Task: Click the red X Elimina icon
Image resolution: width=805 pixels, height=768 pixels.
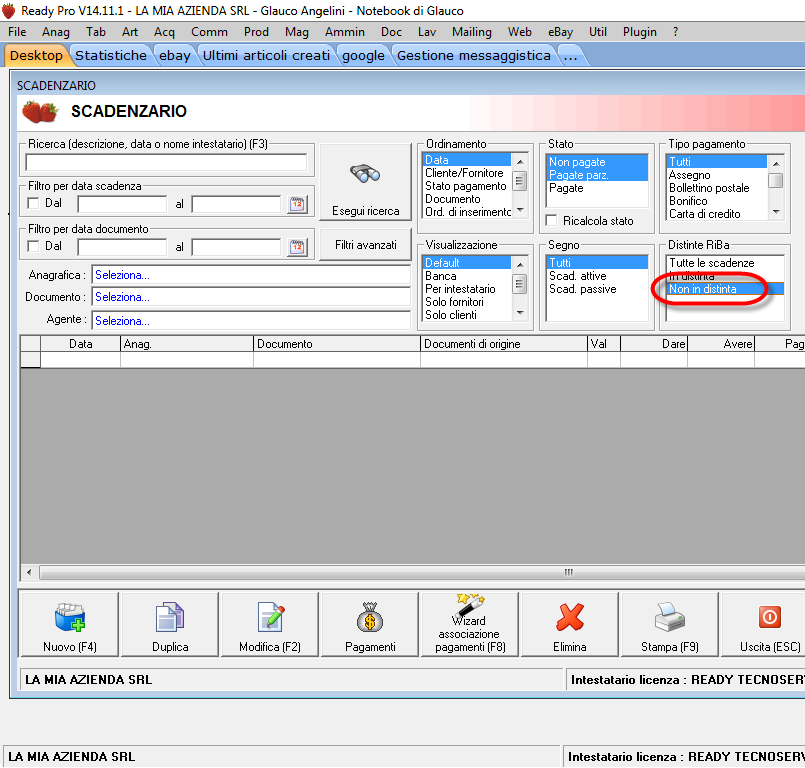Action: click(x=570, y=617)
